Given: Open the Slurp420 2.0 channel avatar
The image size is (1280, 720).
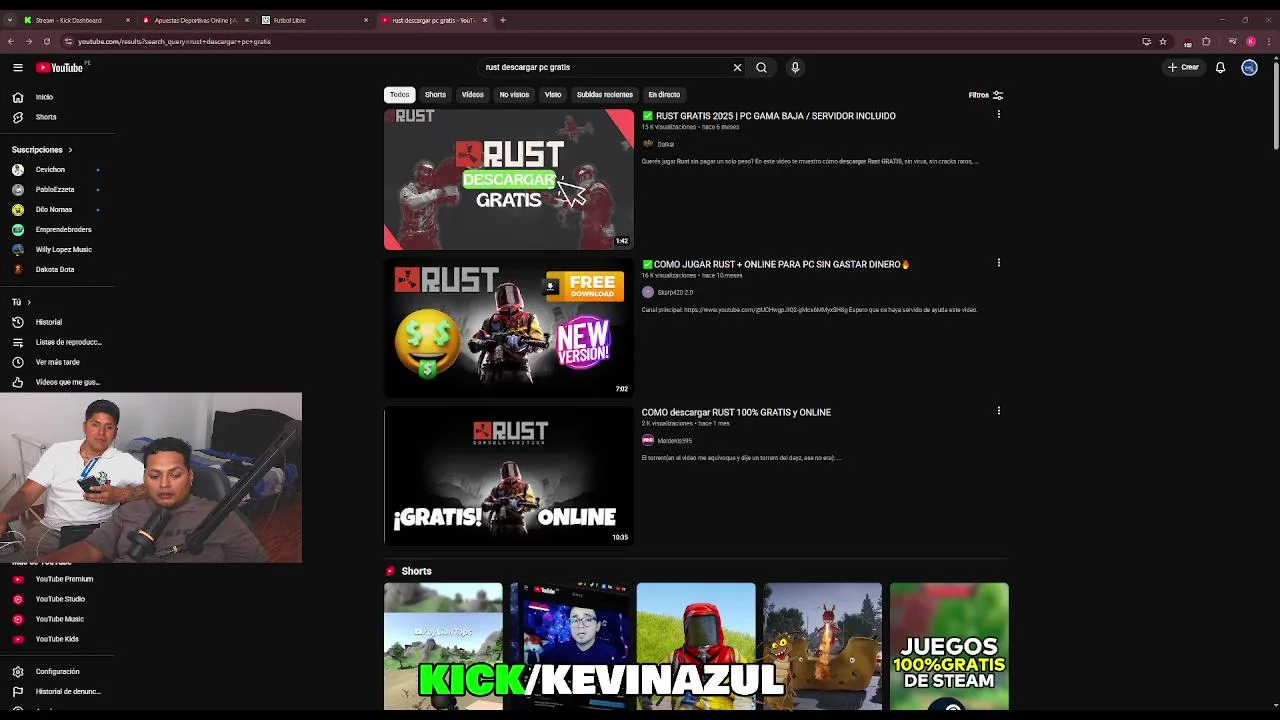Looking at the screenshot, I should pos(648,292).
